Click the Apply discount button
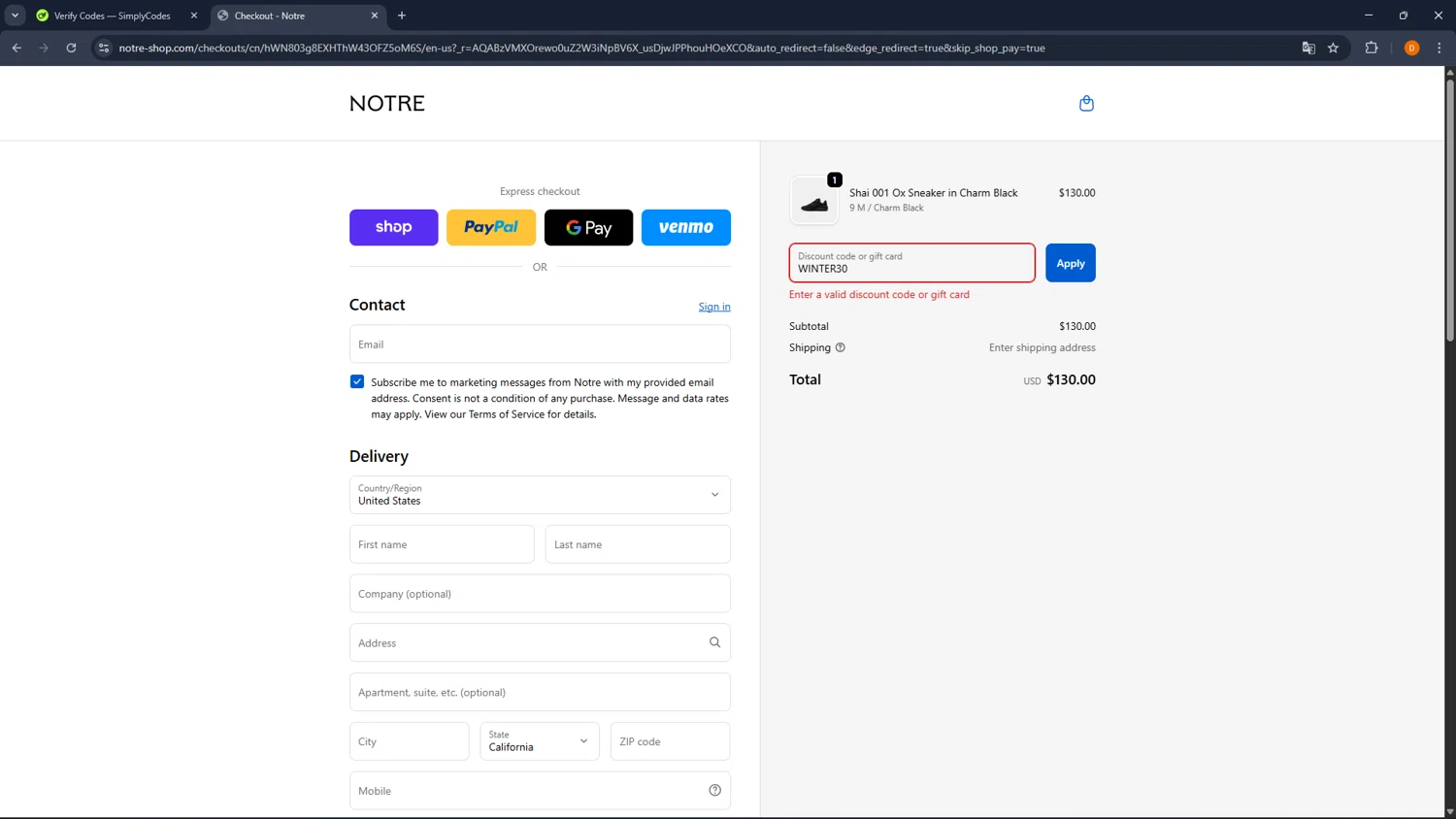Viewport: 1456px width, 819px height. [1071, 263]
